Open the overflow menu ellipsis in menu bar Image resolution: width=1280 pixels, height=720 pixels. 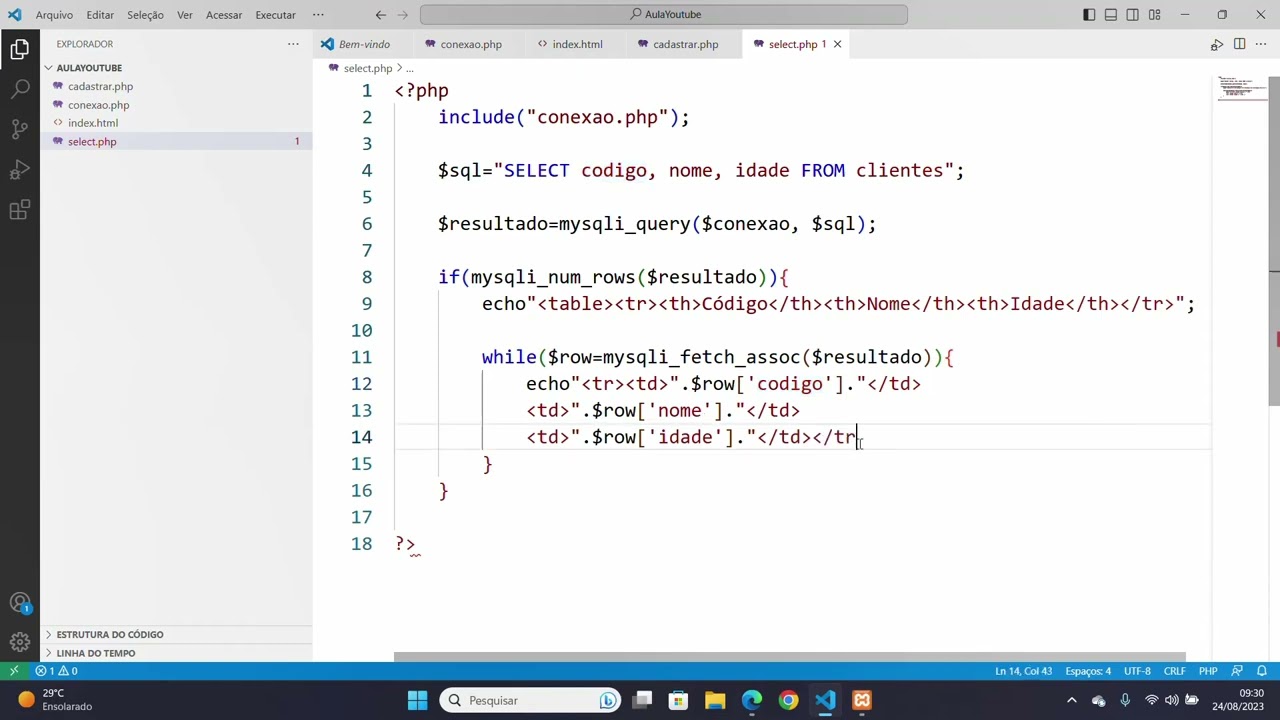[318, 15]
